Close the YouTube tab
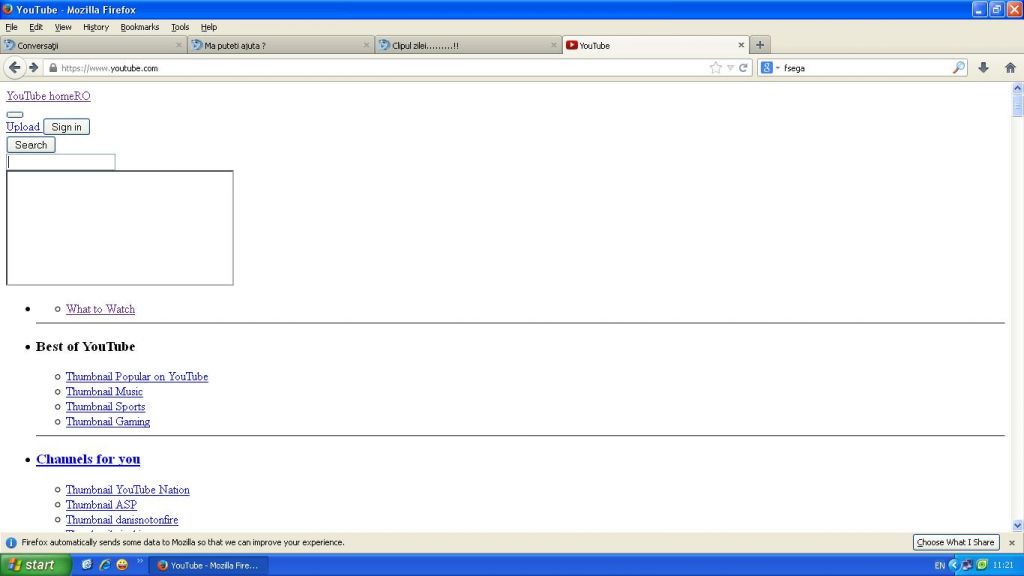 (741, 45)
